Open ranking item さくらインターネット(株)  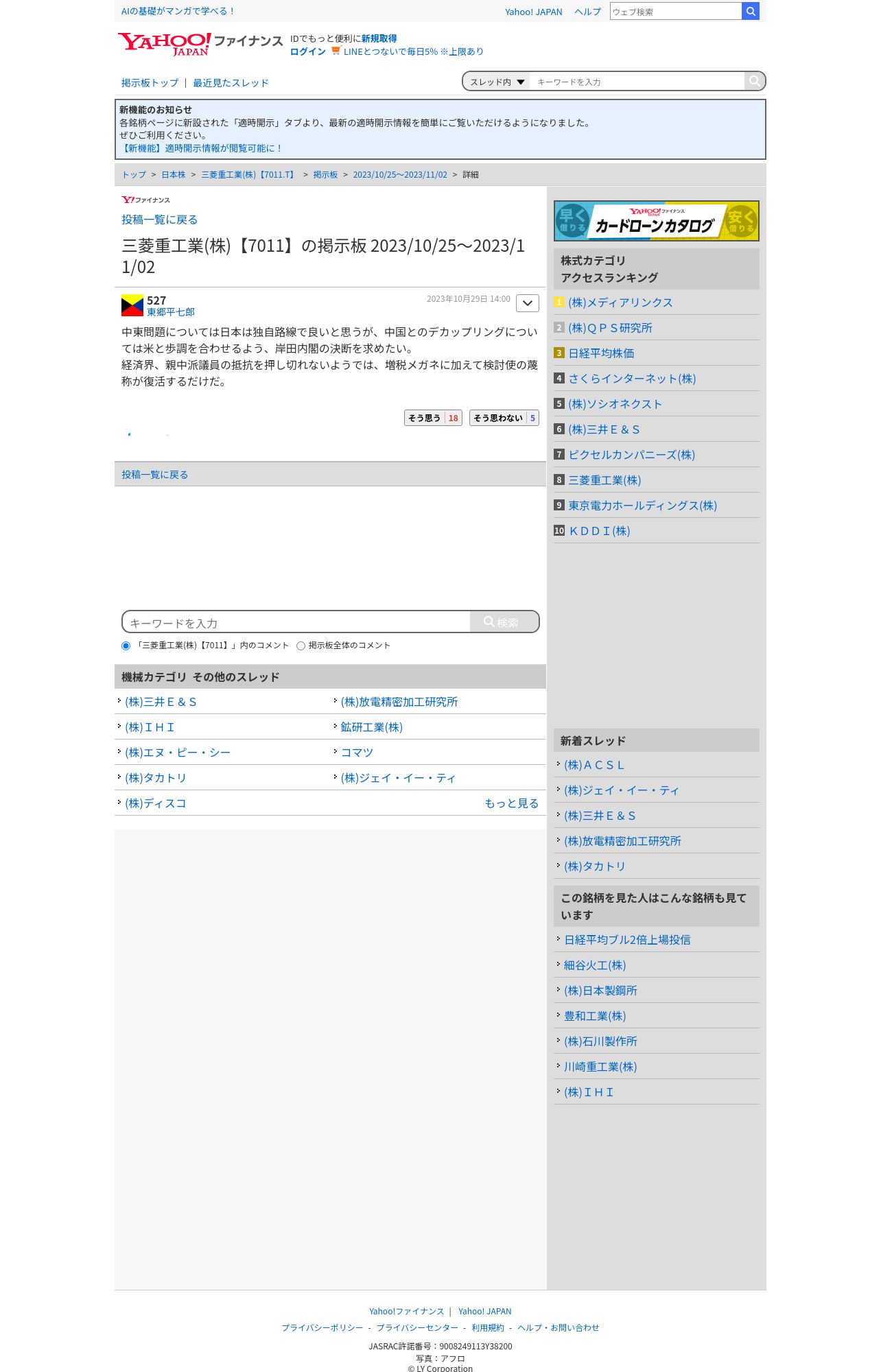pos(632,379)
